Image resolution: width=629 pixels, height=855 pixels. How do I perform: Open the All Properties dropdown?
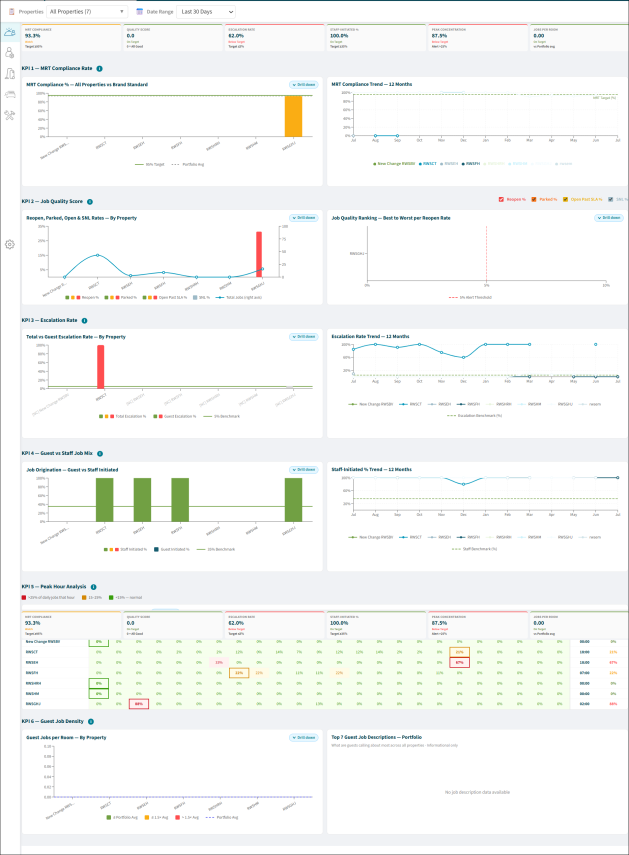(x=87, y=11)
